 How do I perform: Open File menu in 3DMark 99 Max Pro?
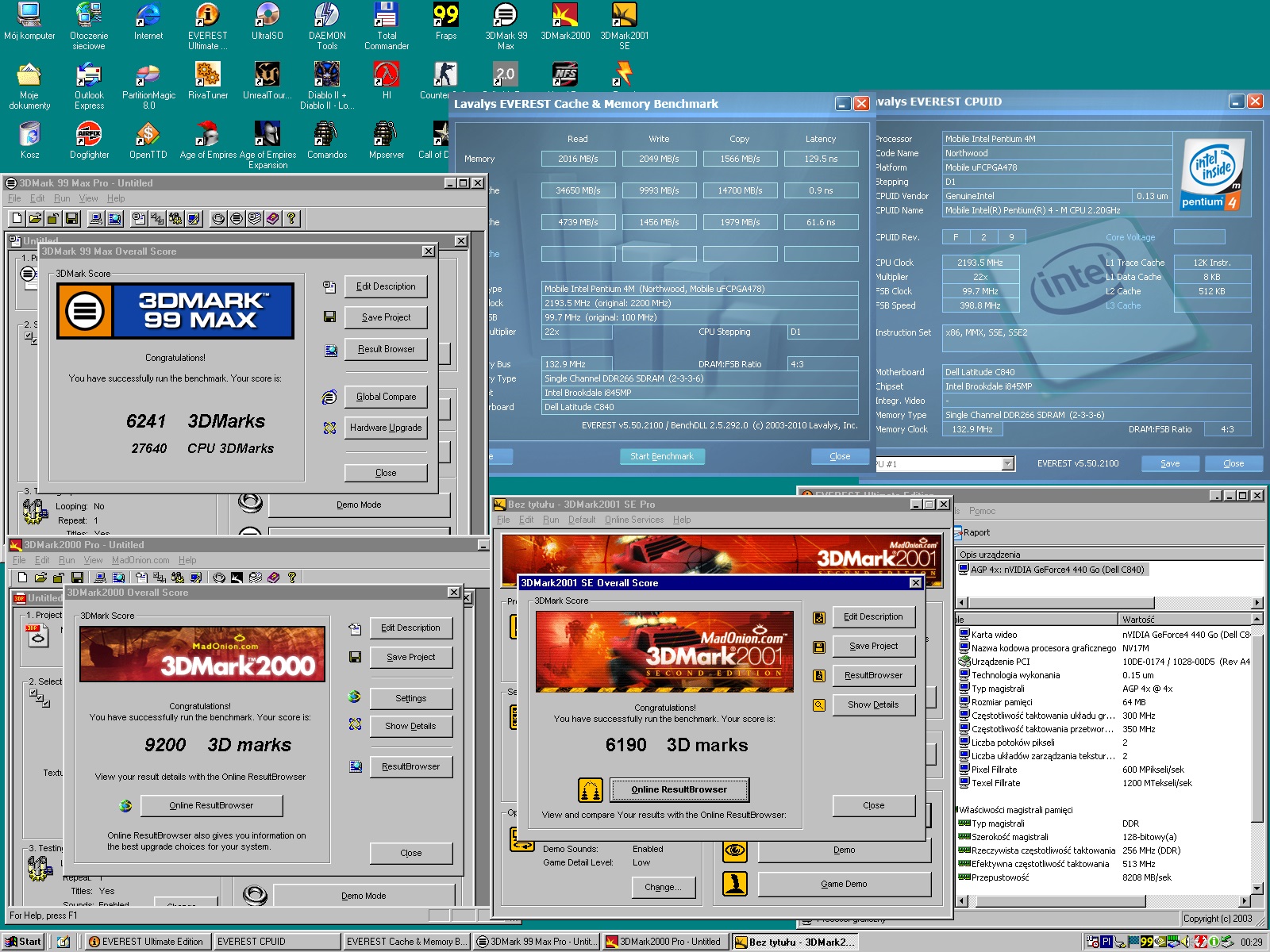click(14, 198)
